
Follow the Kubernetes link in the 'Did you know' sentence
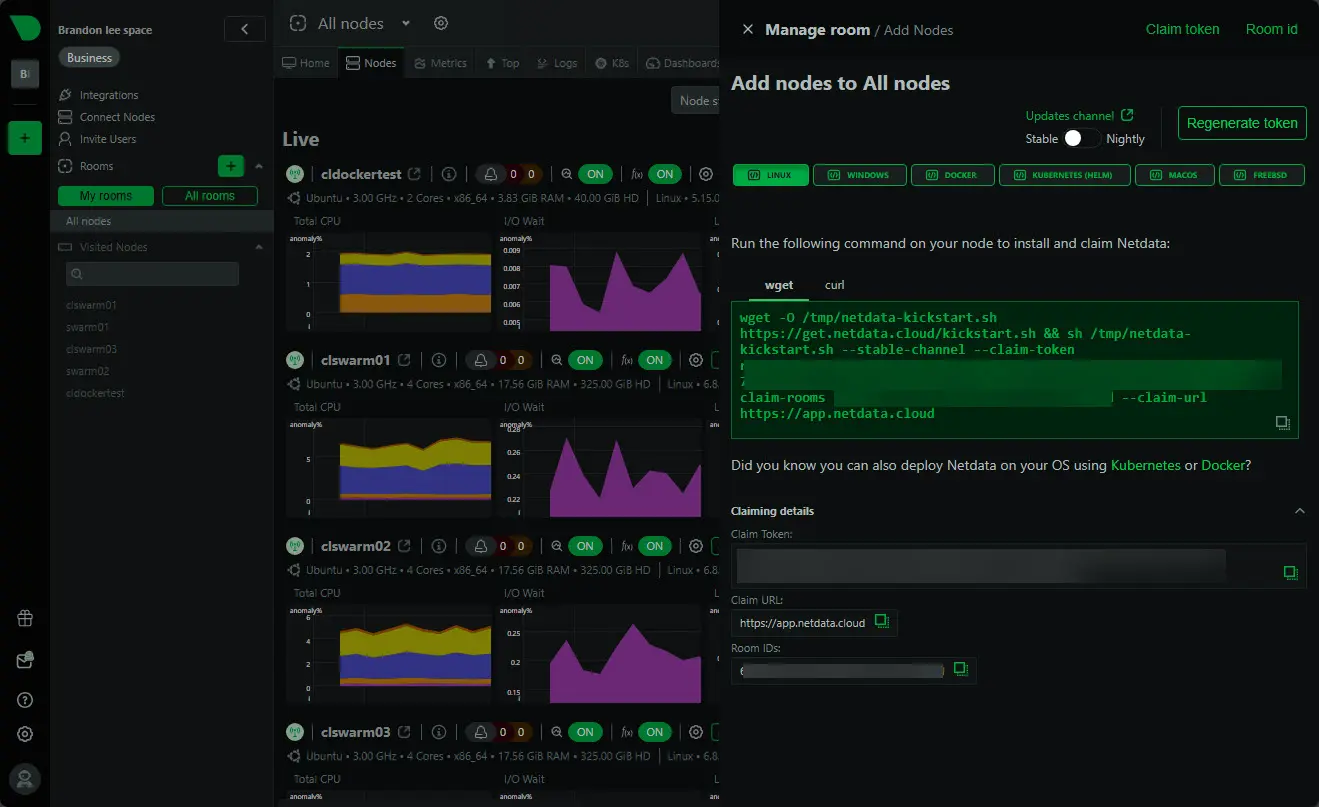1145,465
